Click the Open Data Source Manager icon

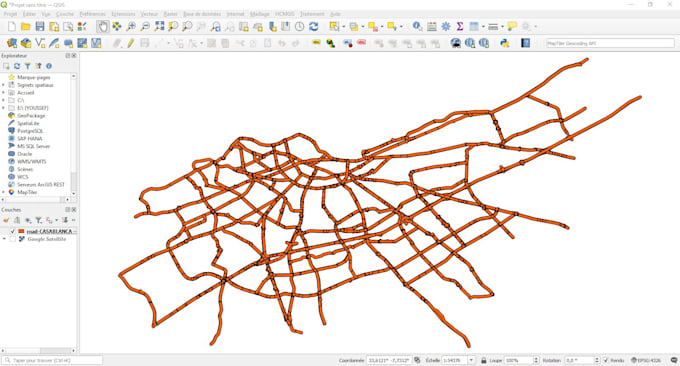coord(12,43)
